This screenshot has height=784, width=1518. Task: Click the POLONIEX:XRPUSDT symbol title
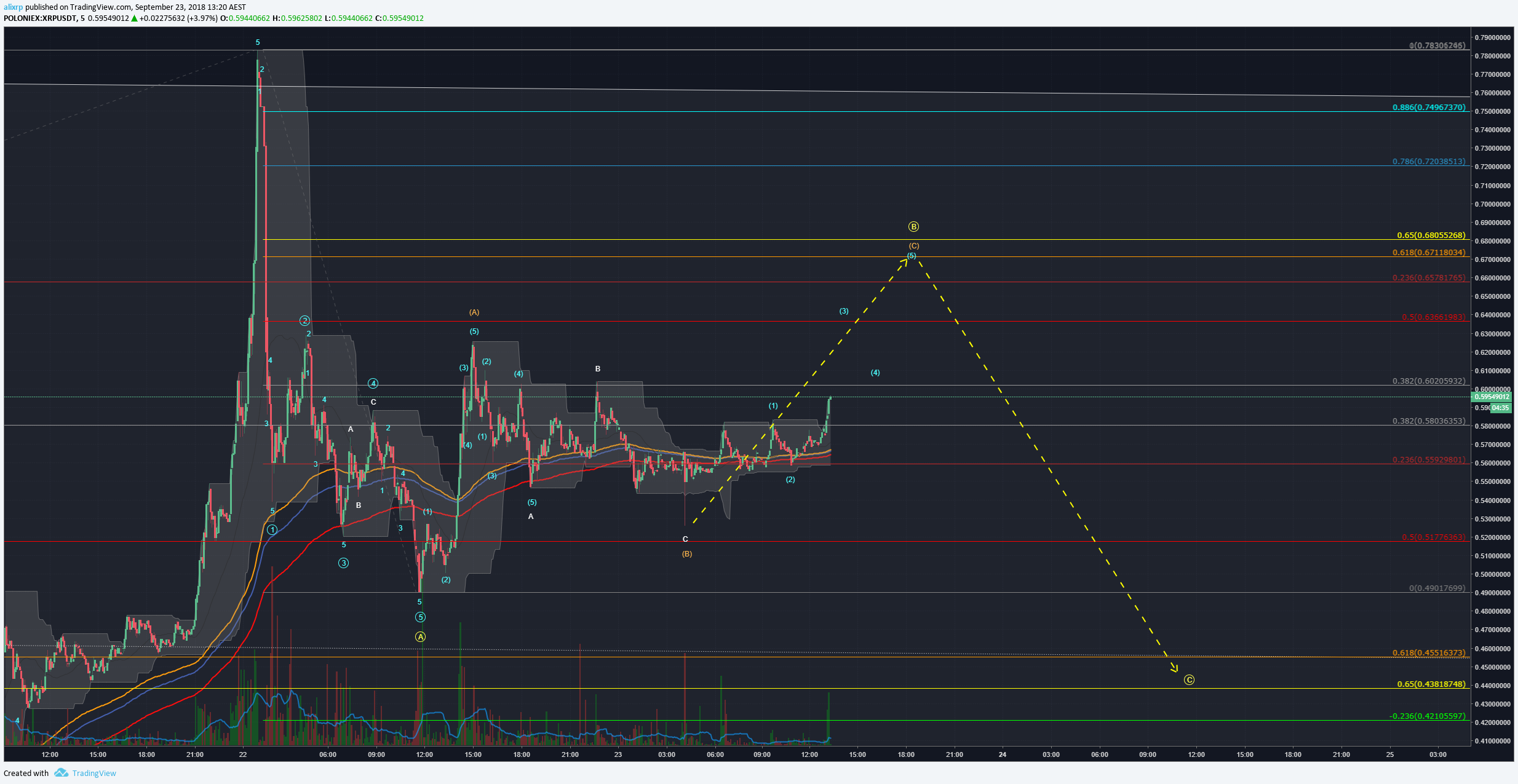40,18
